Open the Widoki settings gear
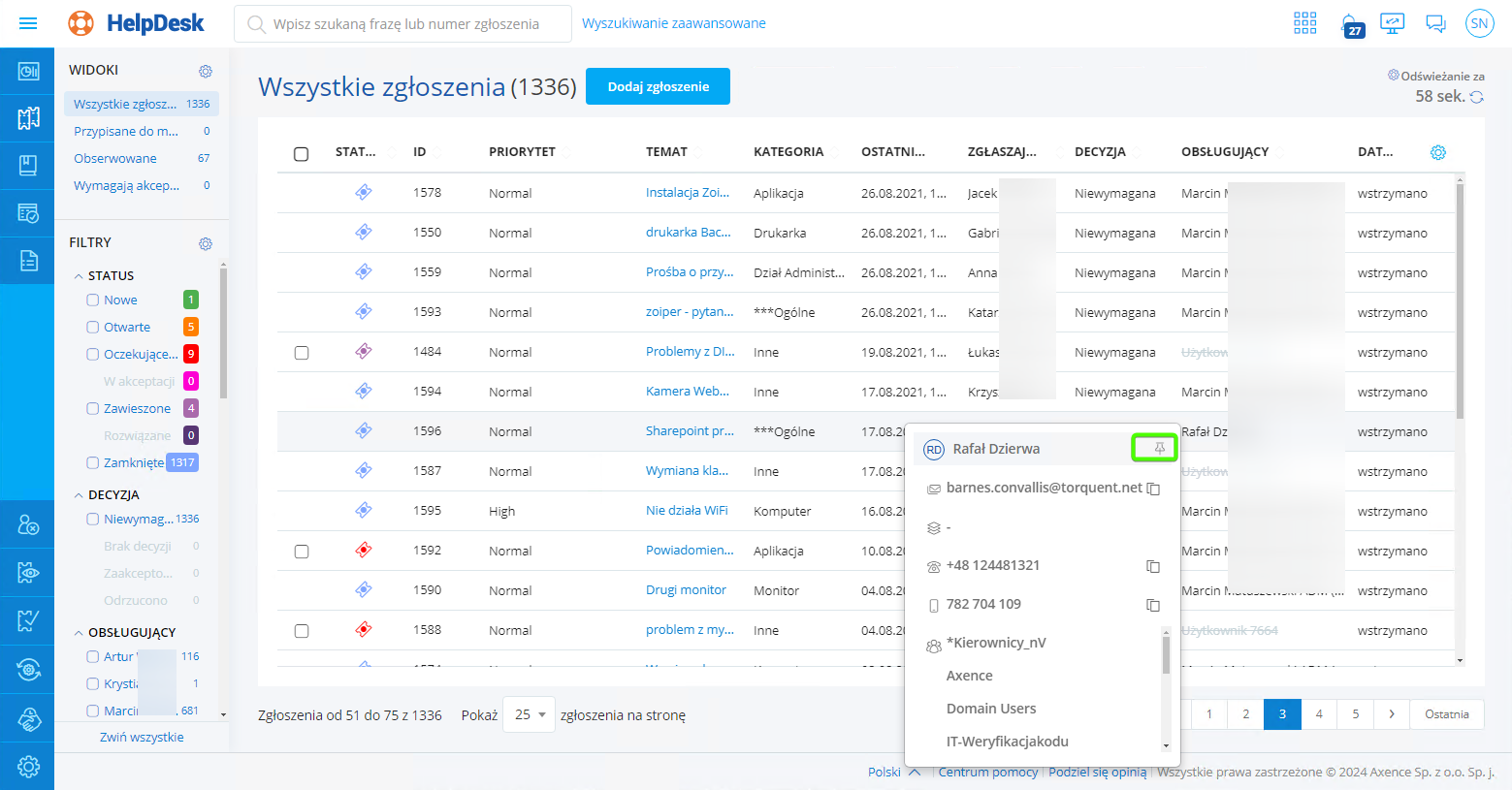The height and width of the screenshot is (790, 1512). tap(206, 71)
